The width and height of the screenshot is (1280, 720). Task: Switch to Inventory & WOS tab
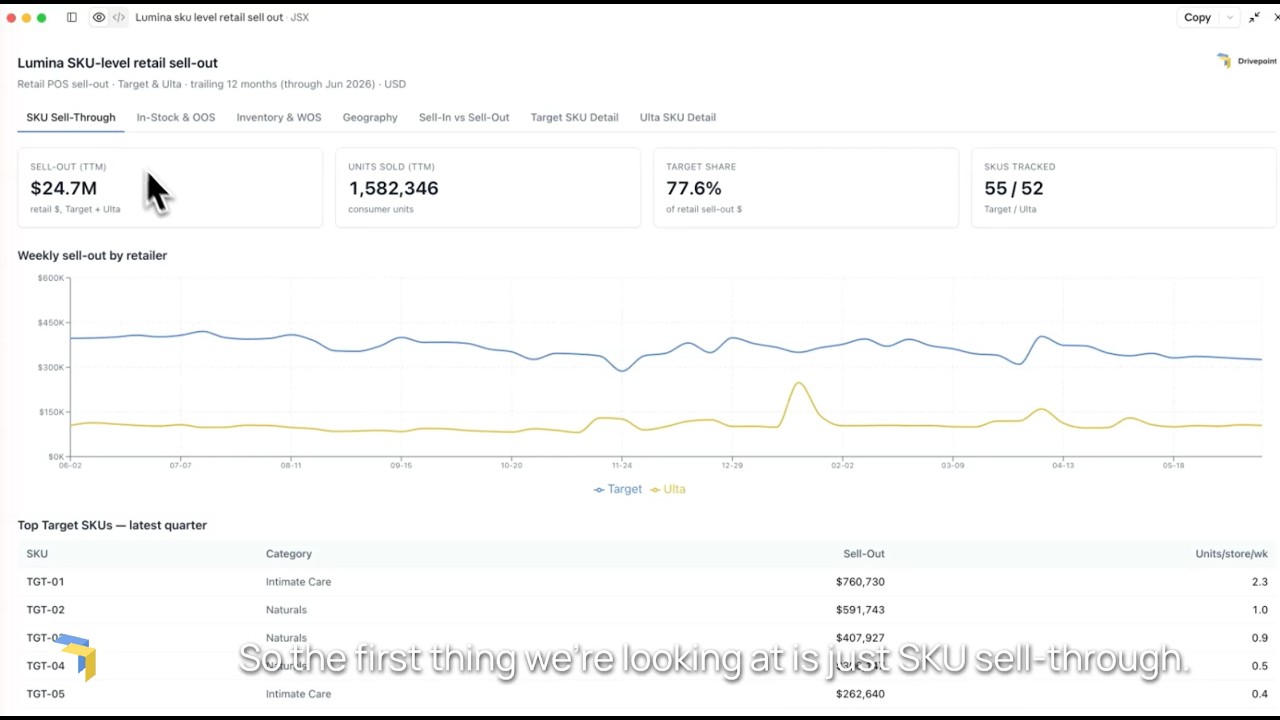tap(279, 117)
